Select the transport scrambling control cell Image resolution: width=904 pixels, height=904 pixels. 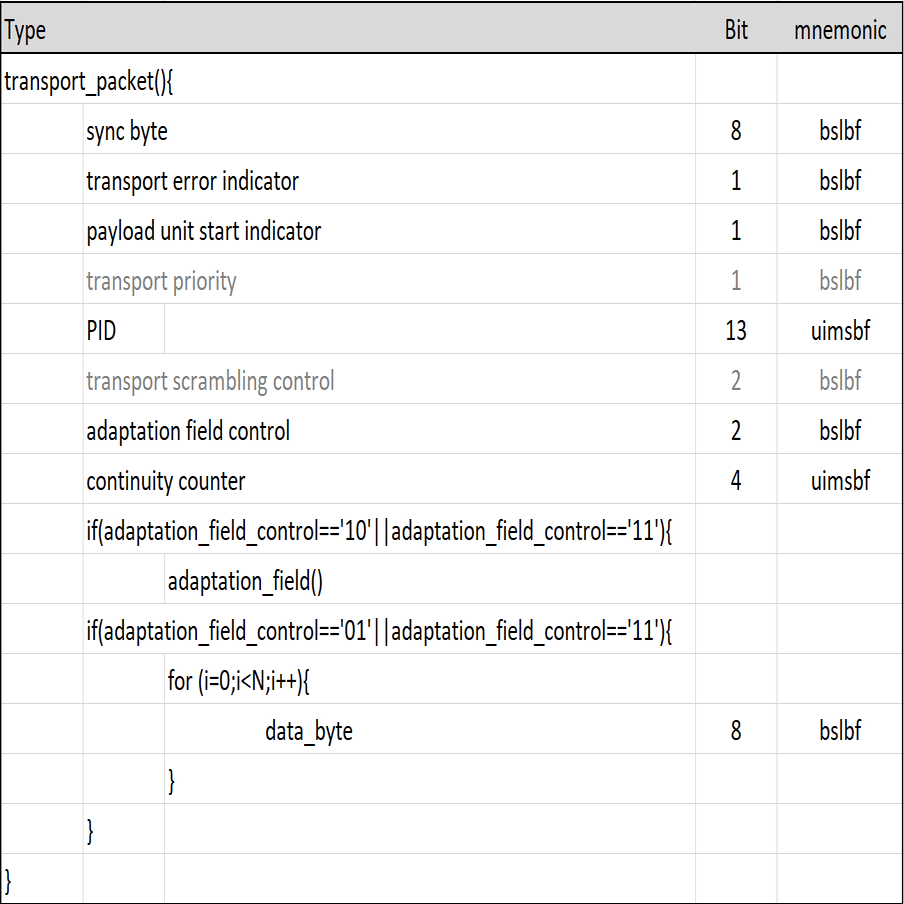[210, 381]
